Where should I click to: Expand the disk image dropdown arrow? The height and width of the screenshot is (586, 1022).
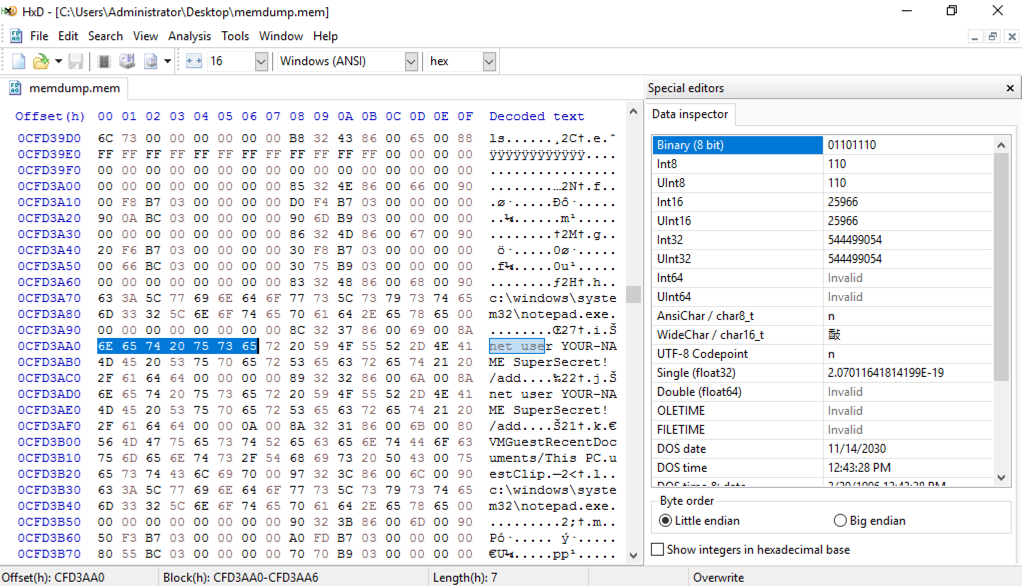(x=168, y=61)
